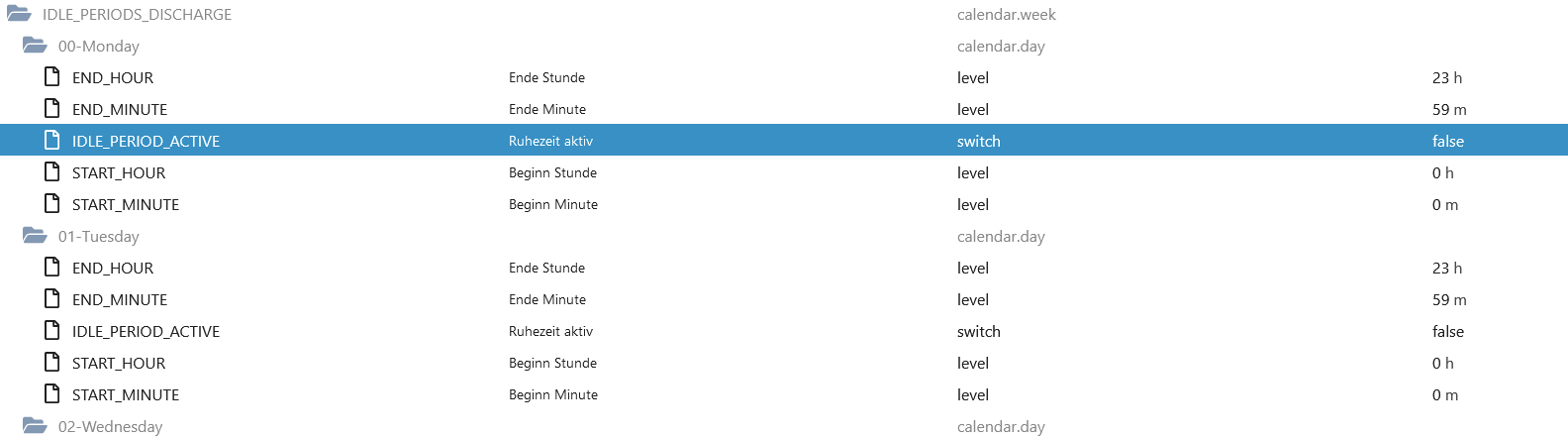Select Tuesday's START_HOUR tree entry
The height and width of the screenshot is (438, 1568).
[119, 363]
